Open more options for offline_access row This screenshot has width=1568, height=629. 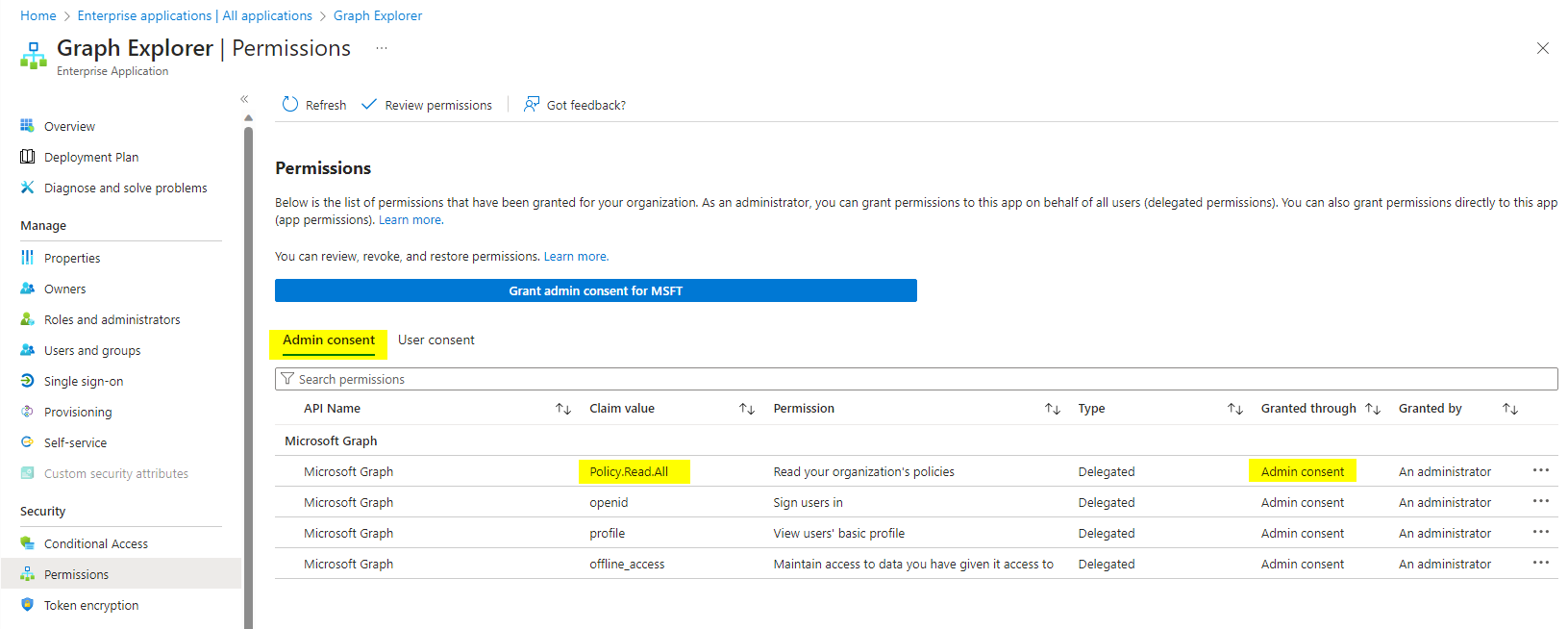(x=1541, y=563)
